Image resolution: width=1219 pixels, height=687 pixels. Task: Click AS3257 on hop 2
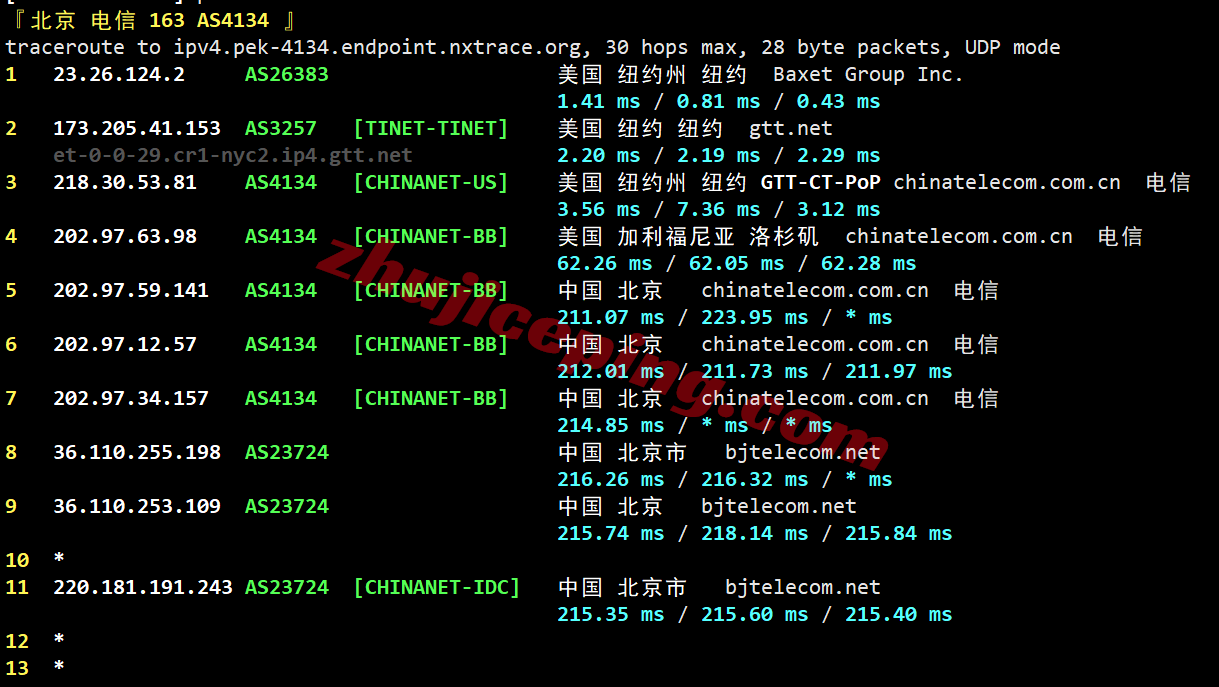click(281, 128)
